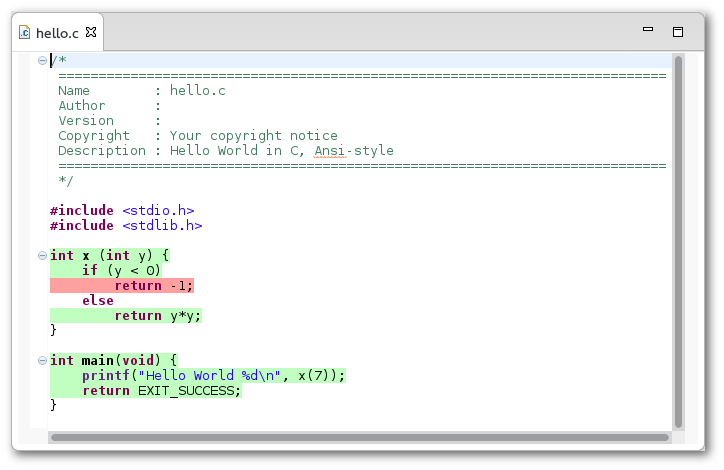
Task: Click the 'int main(void) {' line
Action: tap(114, 361)
